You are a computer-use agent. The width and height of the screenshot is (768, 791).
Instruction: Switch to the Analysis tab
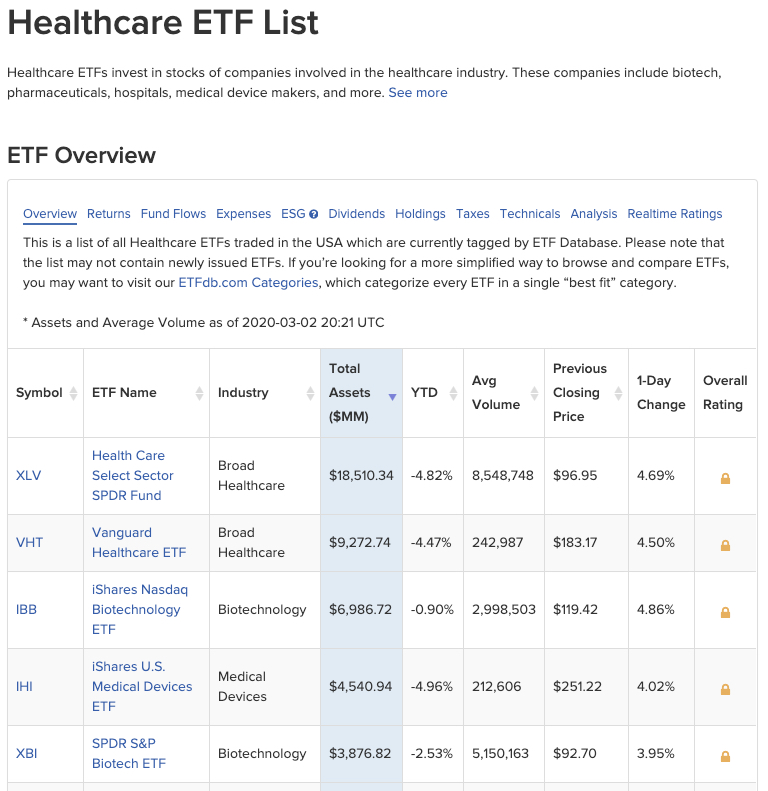(x=594, y=214)
